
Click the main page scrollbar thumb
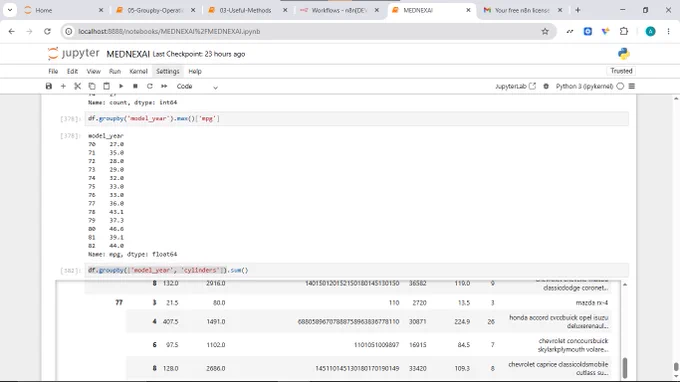coord(676,366)
